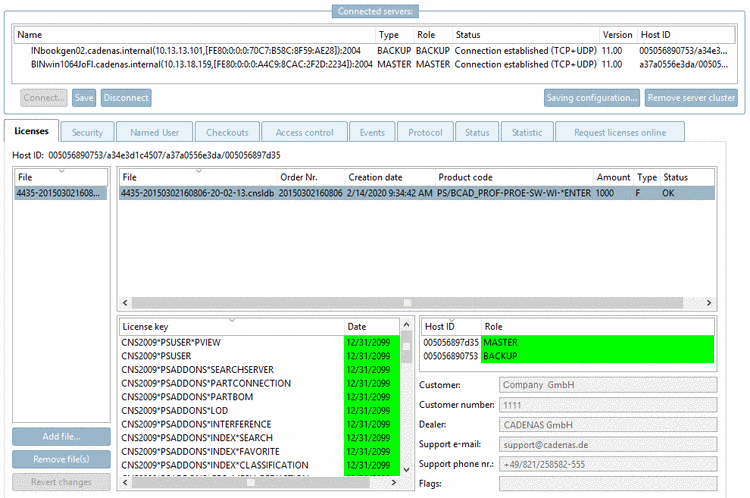Select CNS2009*PSUSER*PVIEW license key
This screenshot has height=498, width=750.
[260, 343]
